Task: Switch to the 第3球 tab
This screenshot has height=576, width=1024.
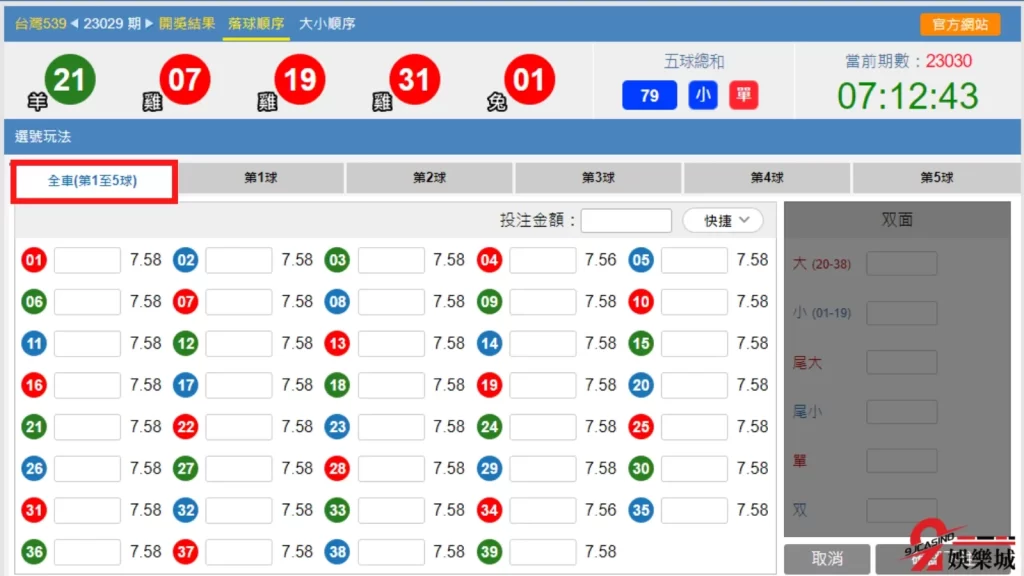Action: [597, 177]
